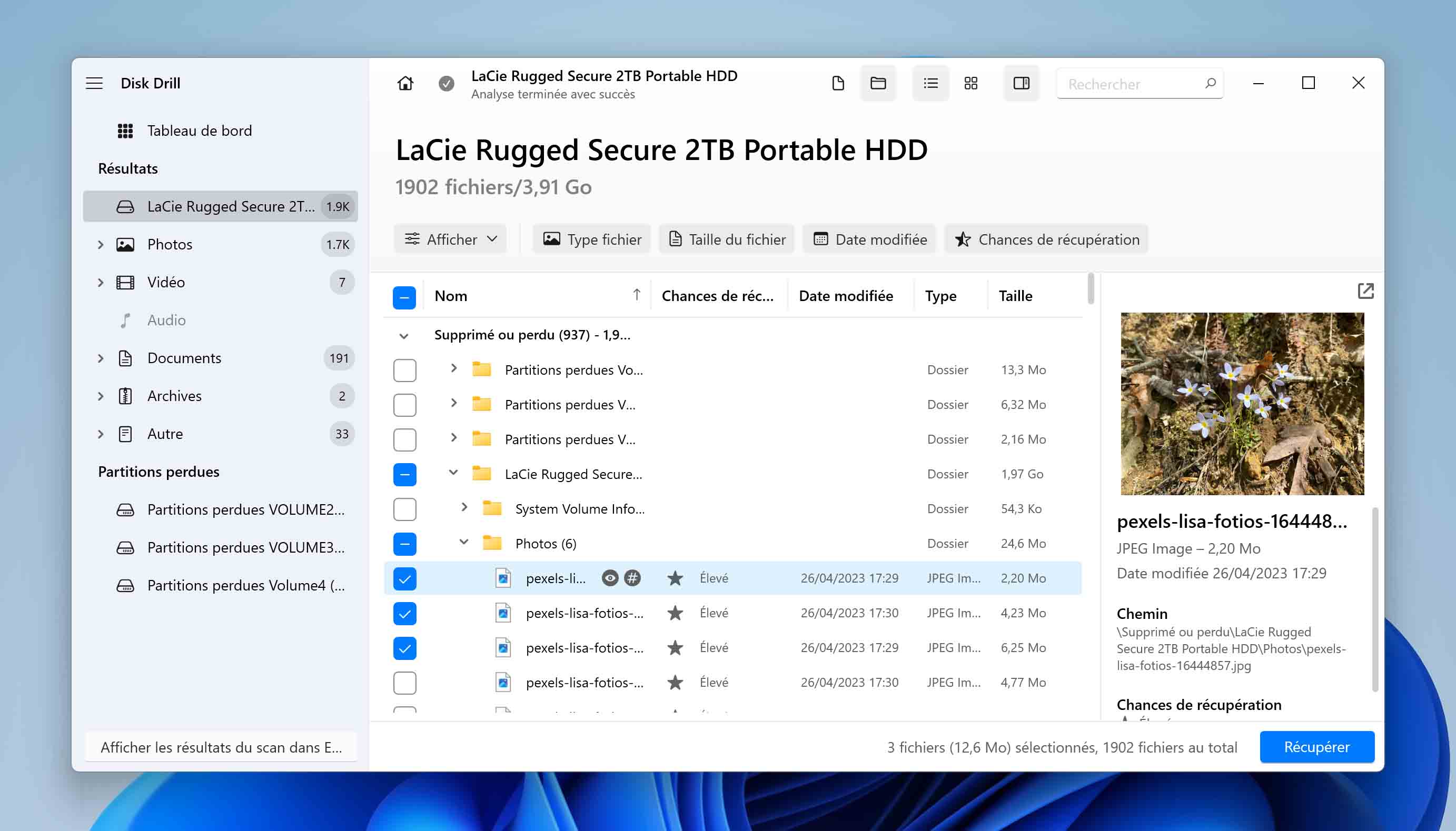Screen dimensions: 1456x831
Task: Click the hash icon on pexels-li row
Action: click(x=632, y=578)
